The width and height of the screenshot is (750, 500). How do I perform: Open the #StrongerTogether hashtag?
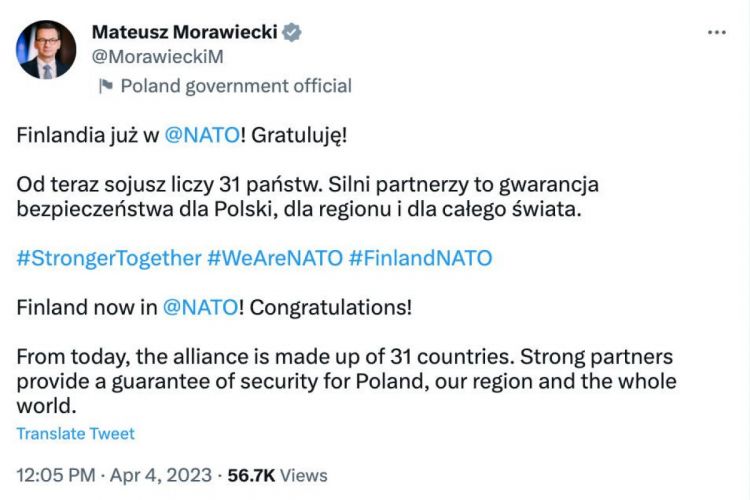pyautogui.click(x=109, y=257)
